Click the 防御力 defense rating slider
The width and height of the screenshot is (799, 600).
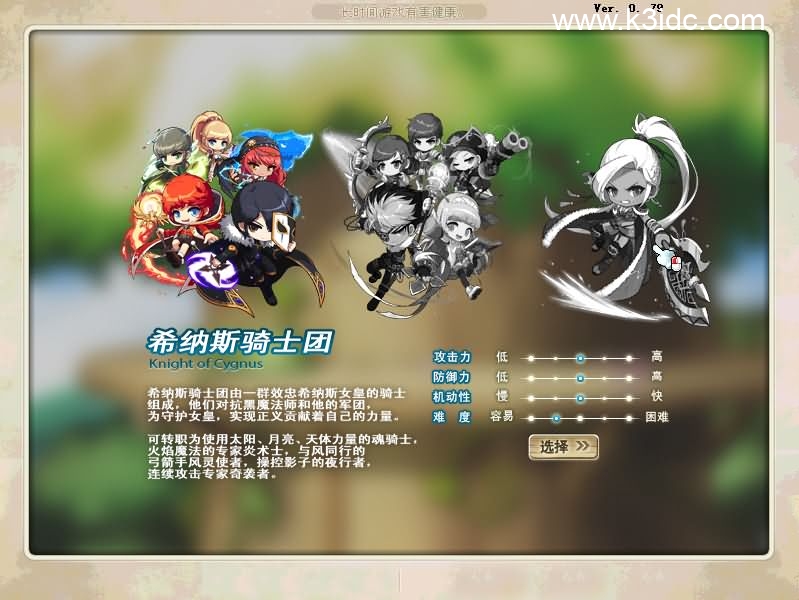pyautogui.click(x=580, y=378)
